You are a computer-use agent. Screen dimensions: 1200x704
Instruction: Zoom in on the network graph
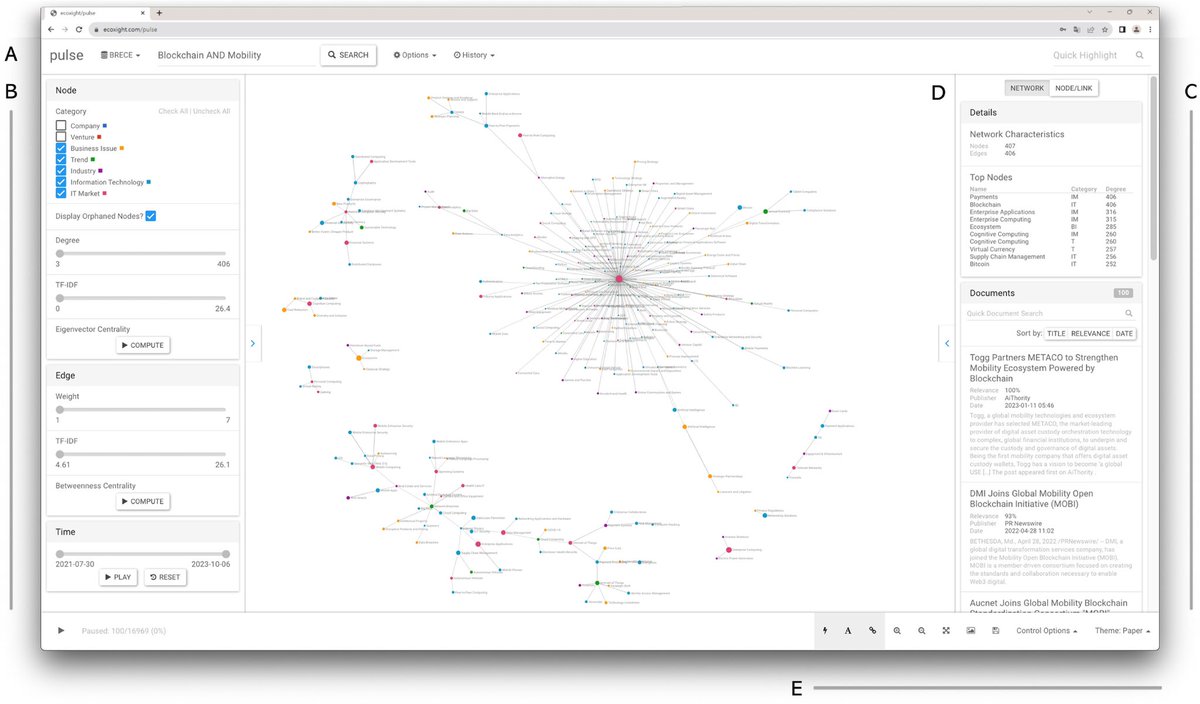click(897, 631)
